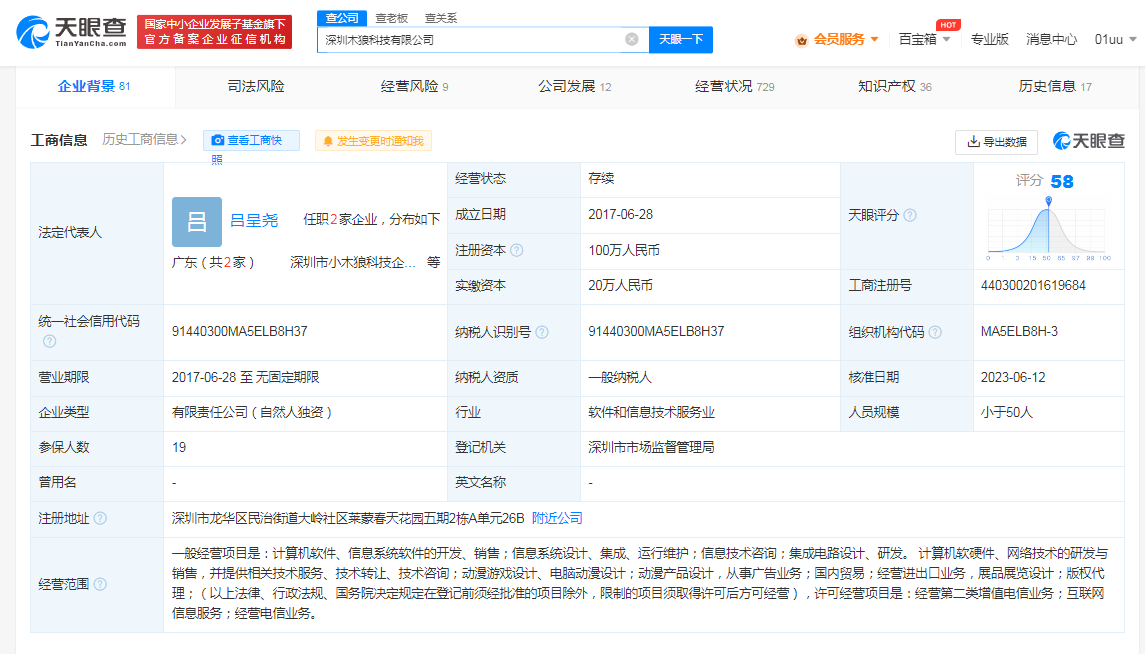Click the 吕 avatar of the legal representative
Screen dimensions: 1145x654
coord(197,222)
